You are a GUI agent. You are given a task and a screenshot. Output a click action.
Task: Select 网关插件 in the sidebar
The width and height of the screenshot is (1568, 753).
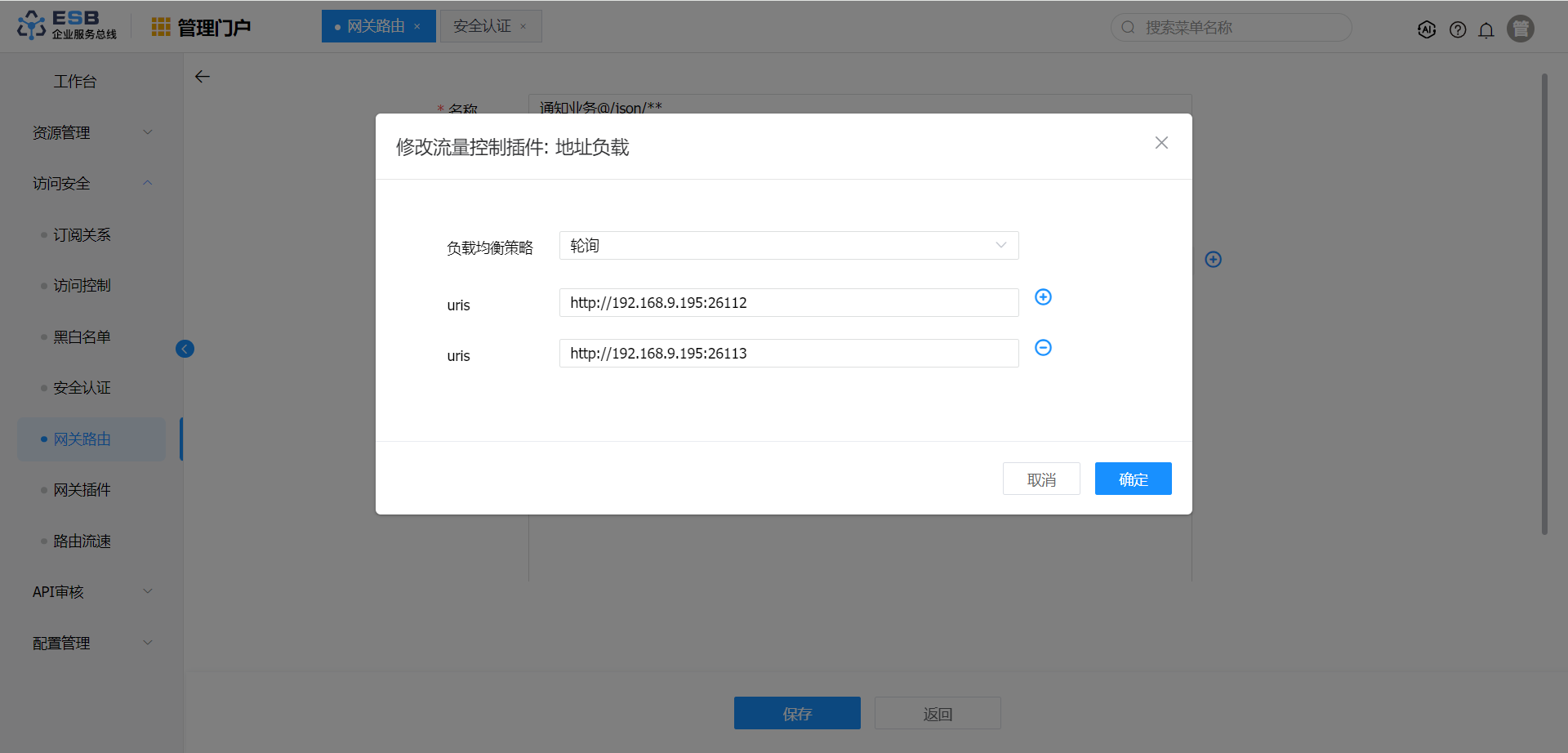pyautogui.click(x=82, y=490)
